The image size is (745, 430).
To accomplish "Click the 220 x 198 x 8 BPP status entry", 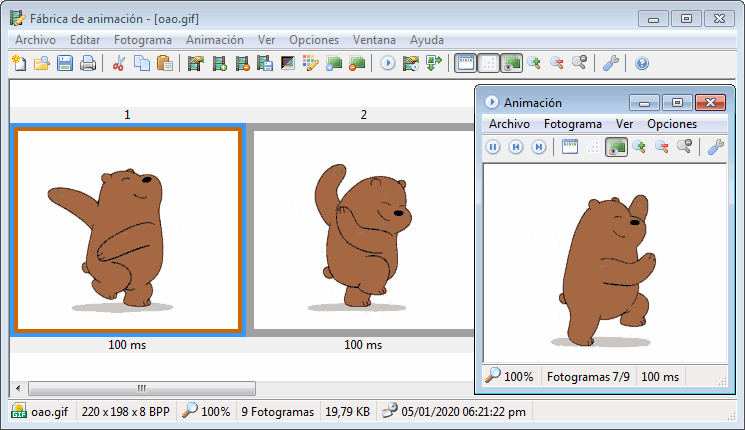I will [x=125, y=411].
